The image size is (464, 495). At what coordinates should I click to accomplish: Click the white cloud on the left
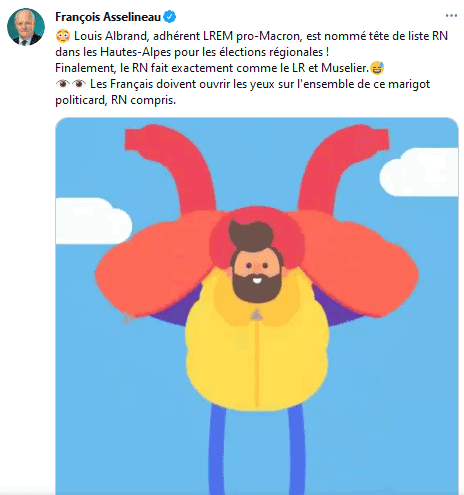tap(93, 221)
